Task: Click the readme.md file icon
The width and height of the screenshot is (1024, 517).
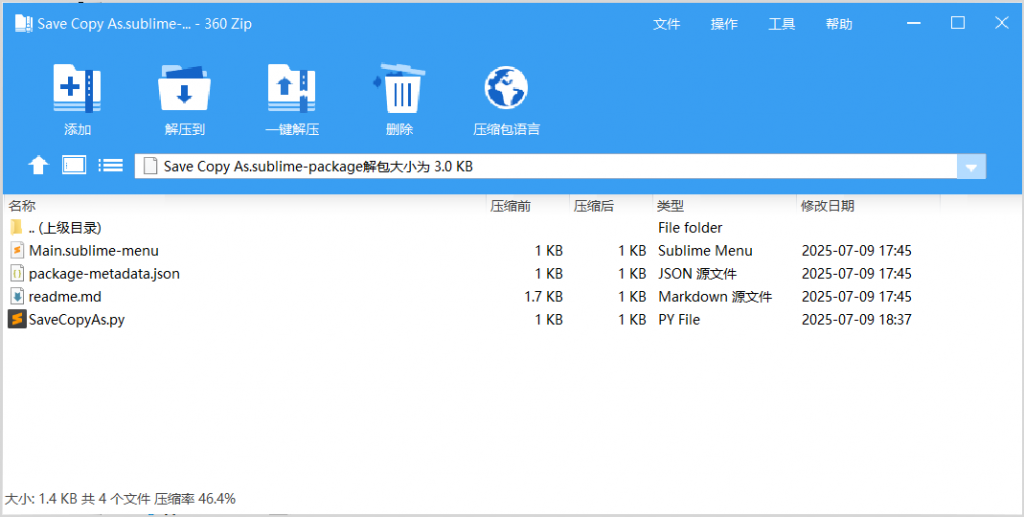Action: pyautogui.click(x=18, y=297)
